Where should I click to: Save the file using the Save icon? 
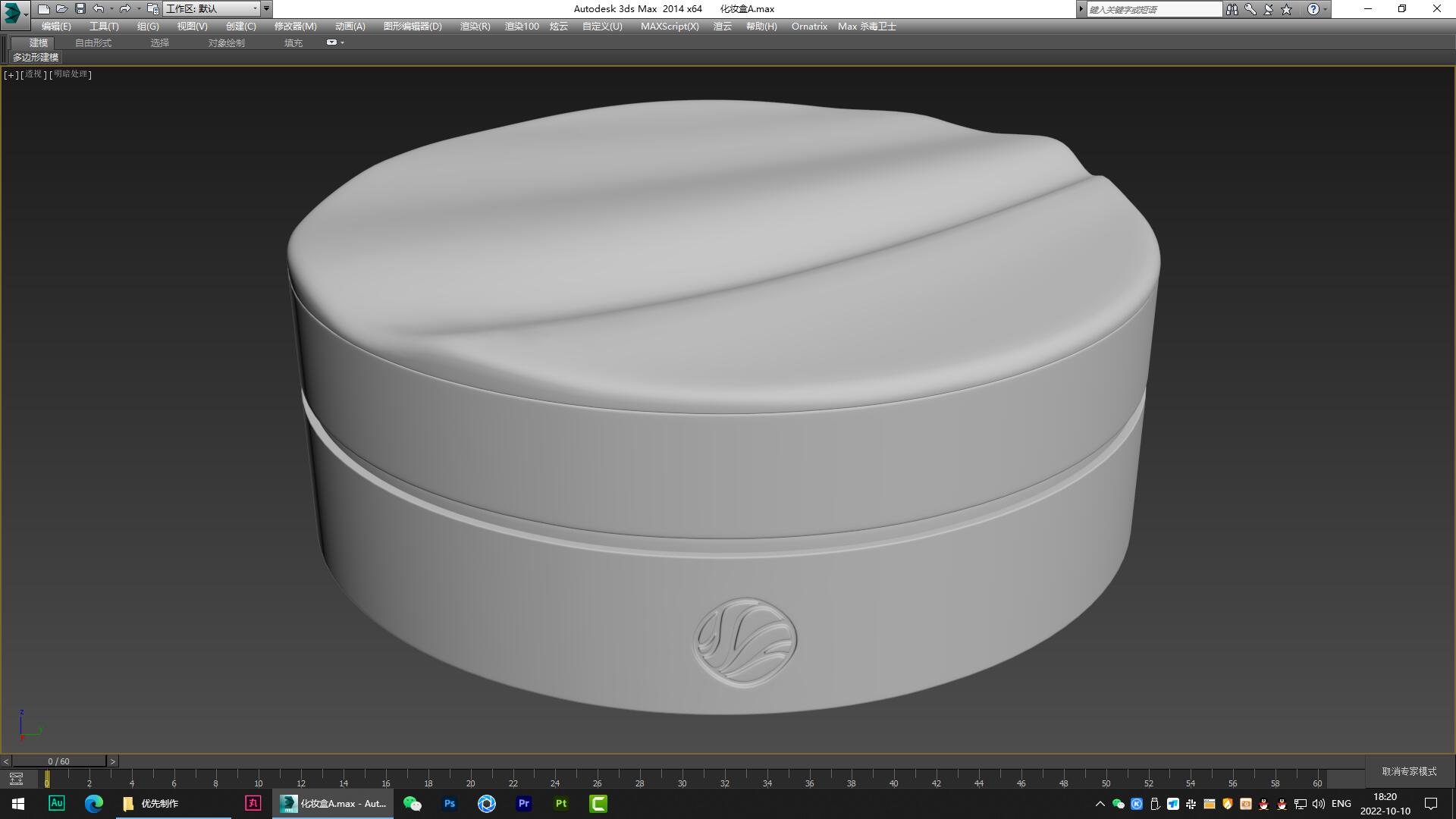80,9
